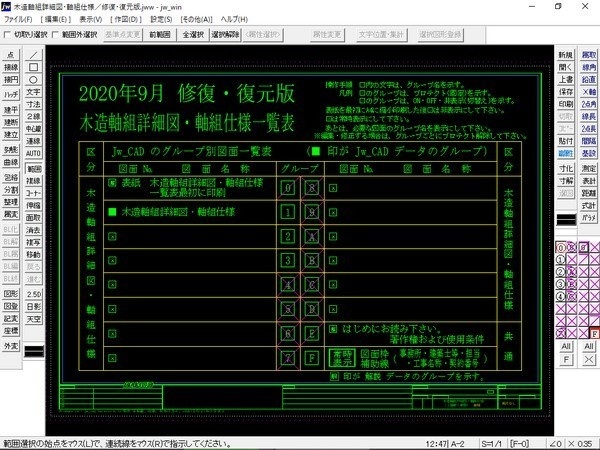
Task: Click the 全選択 select all button
Action: tap(193, 35)
